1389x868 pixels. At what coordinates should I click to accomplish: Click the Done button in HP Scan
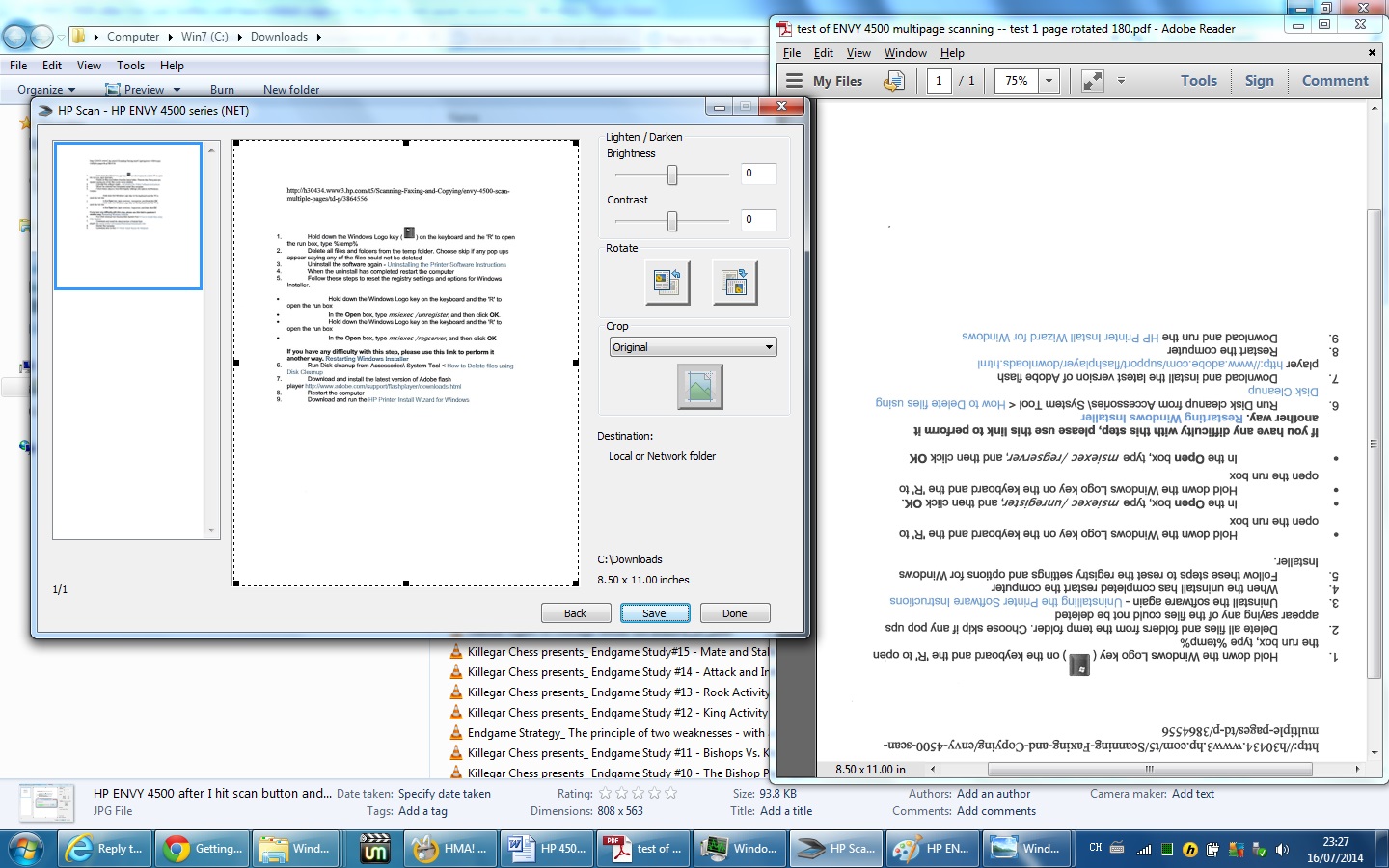pos(735,613)
